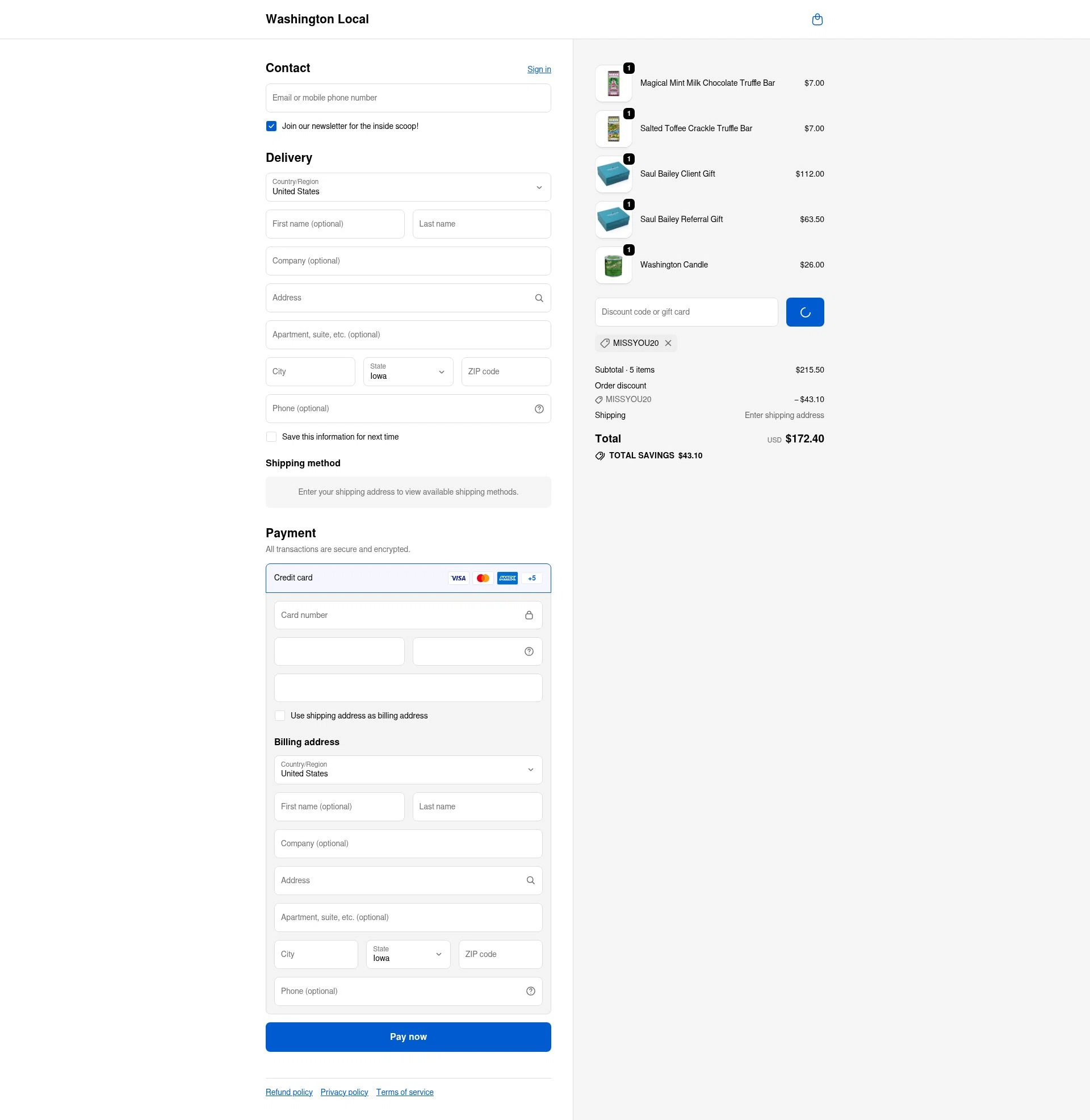Click the search icon in billing Address field
This screenshot has width=1090, height=1120.
click(x=531, y=880)
